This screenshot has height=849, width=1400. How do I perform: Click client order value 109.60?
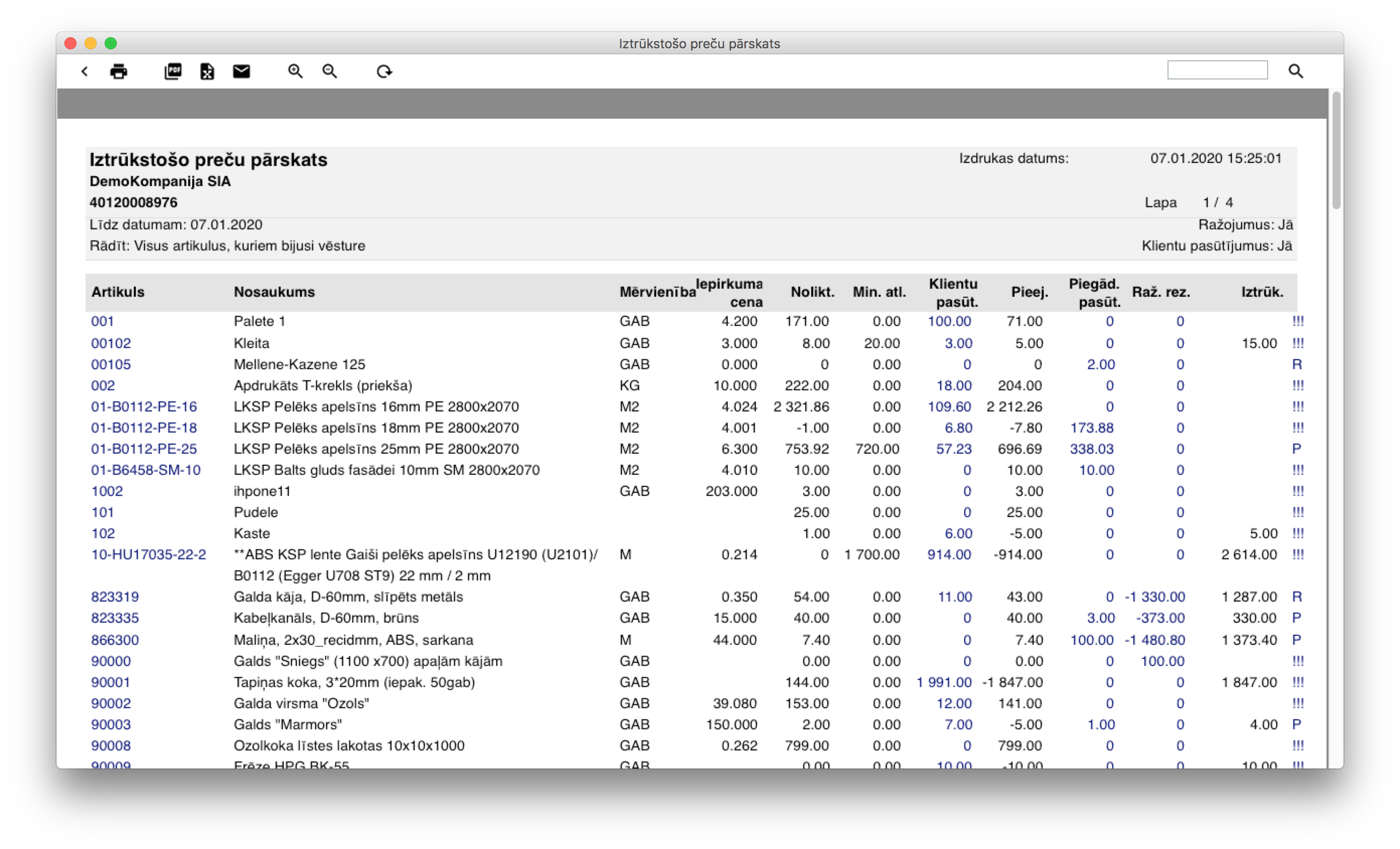click(x=950, y=406)
